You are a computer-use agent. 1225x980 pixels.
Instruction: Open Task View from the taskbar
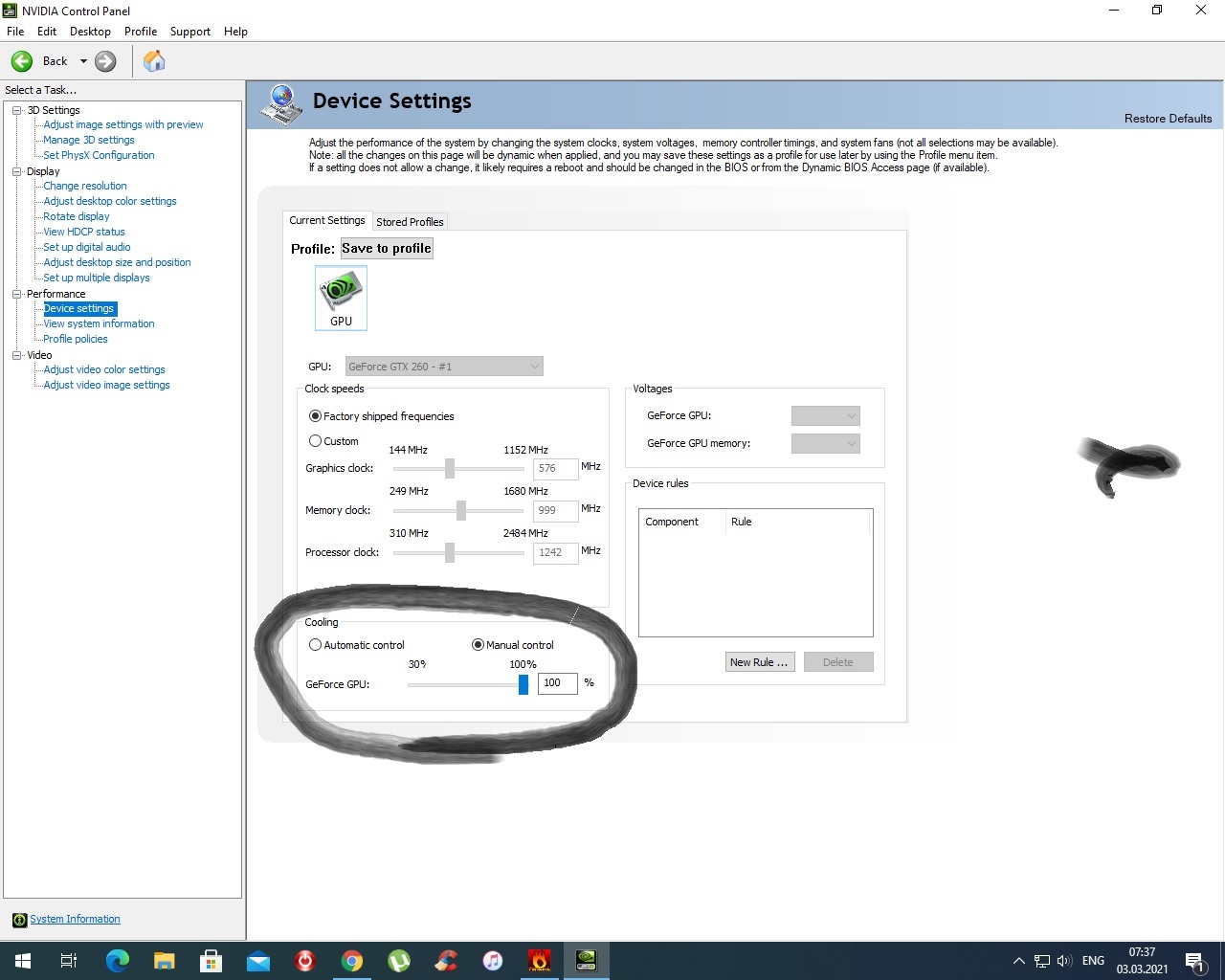tap(69, 961)
